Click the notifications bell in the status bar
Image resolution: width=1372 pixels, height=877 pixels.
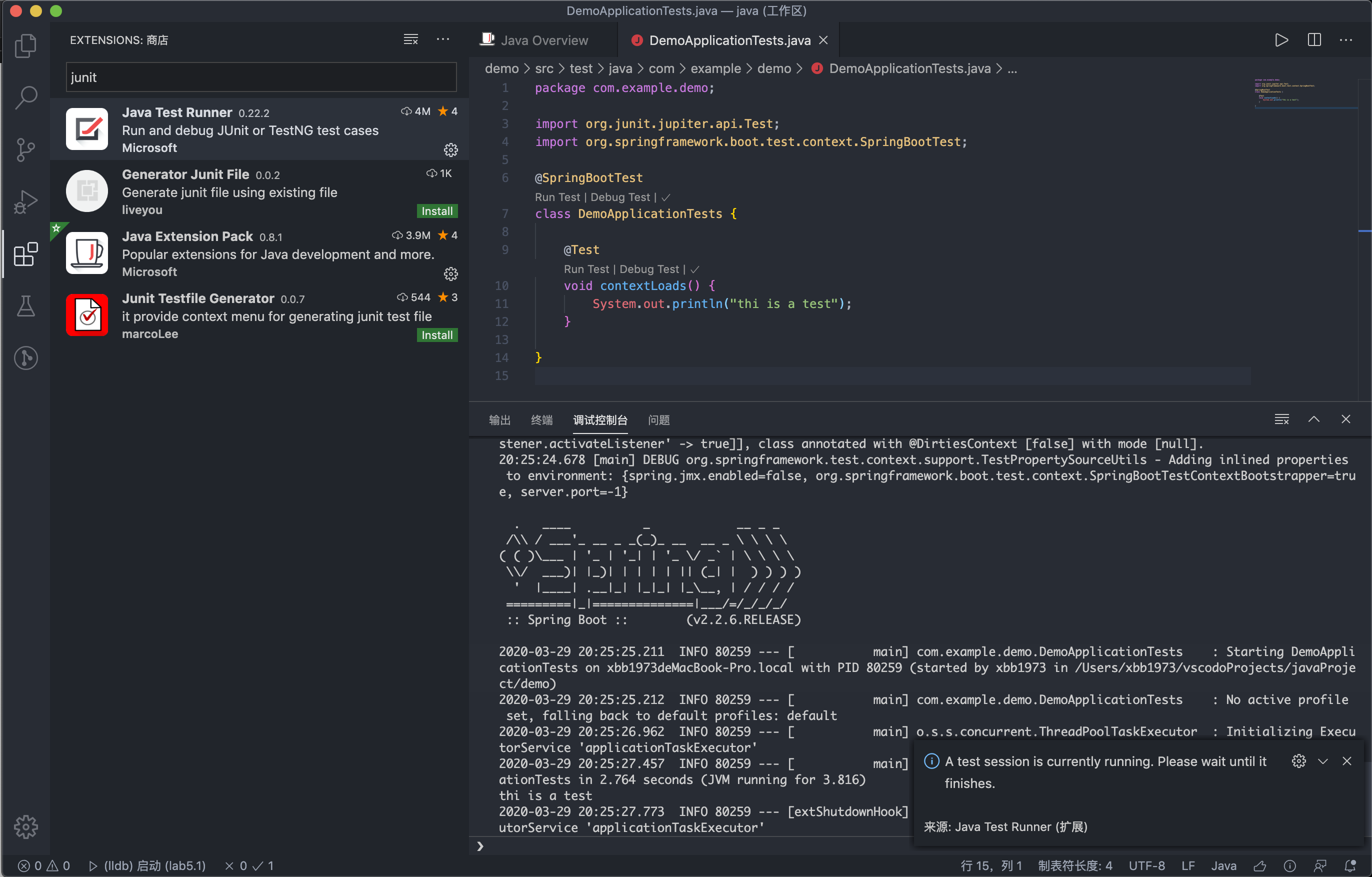pyautogui.click(x=1350, y=865)
